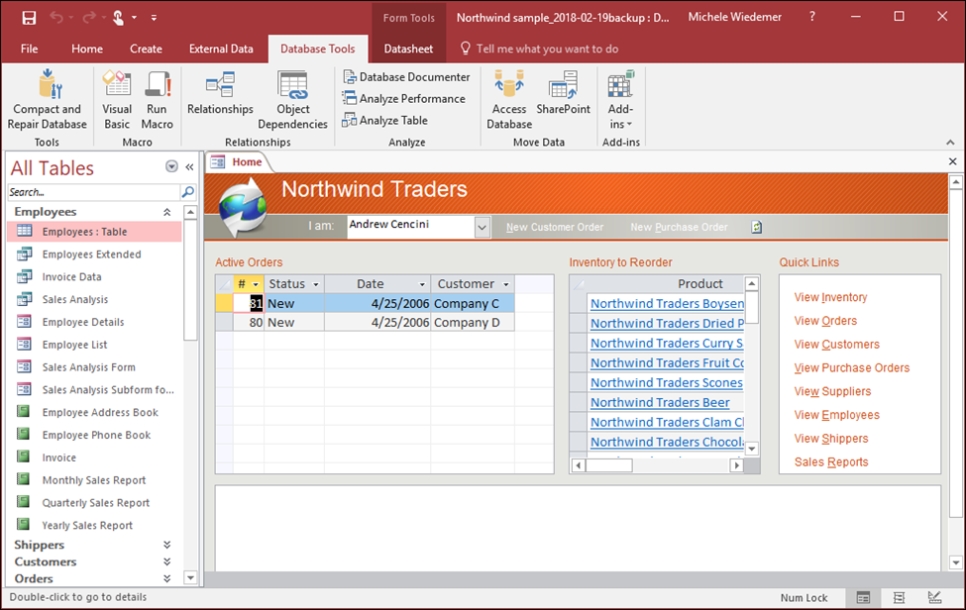Click the Company D customer cell
Image resolution: width=966 pixels, height=610 pixels.
click(472, 322)
